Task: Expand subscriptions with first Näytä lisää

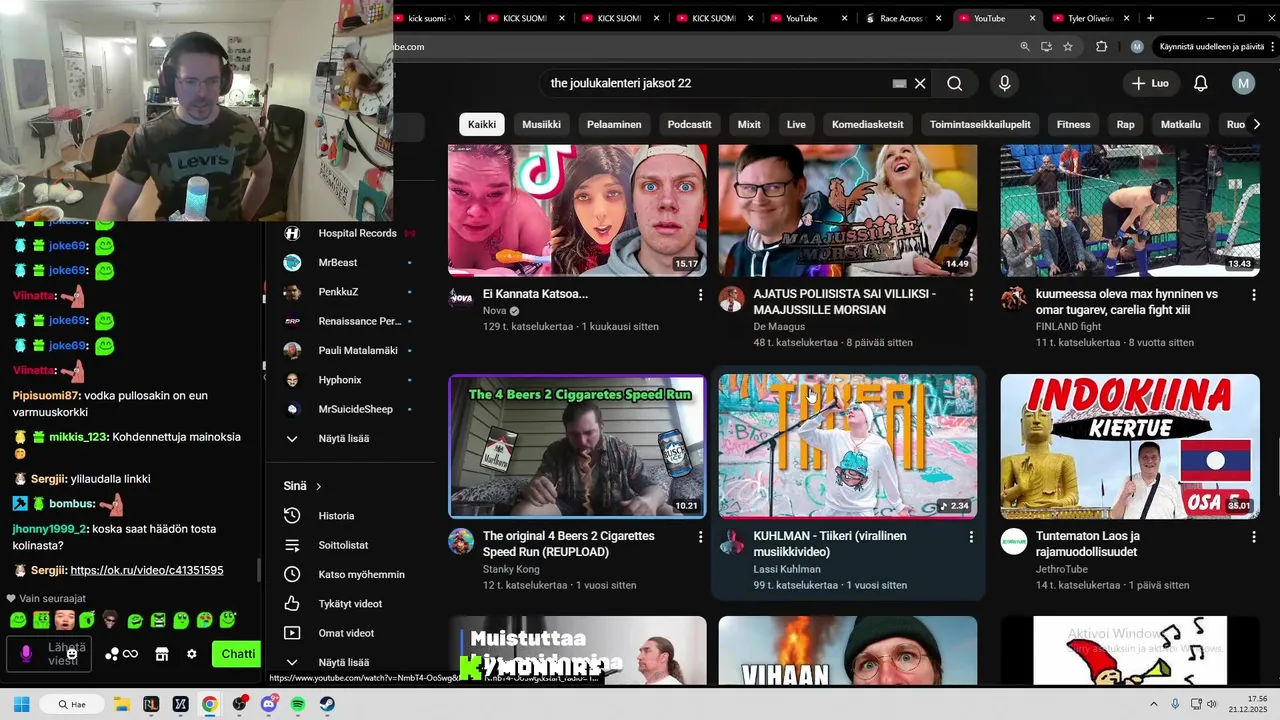Action: click(343, 438)
